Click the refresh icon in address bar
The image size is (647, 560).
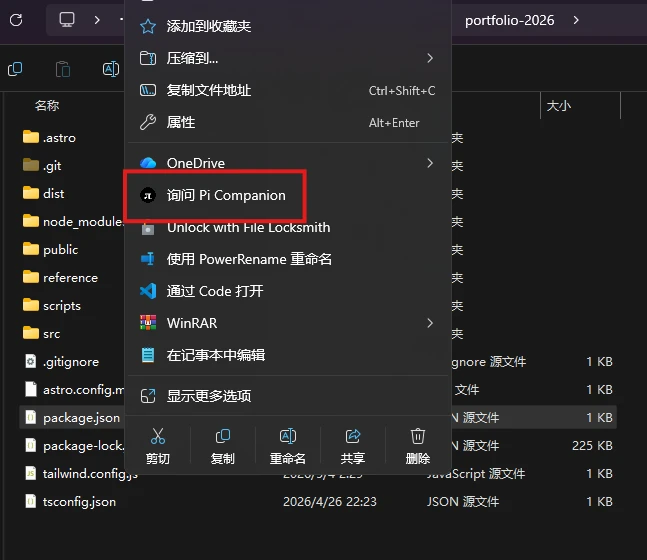pos(16,20)
